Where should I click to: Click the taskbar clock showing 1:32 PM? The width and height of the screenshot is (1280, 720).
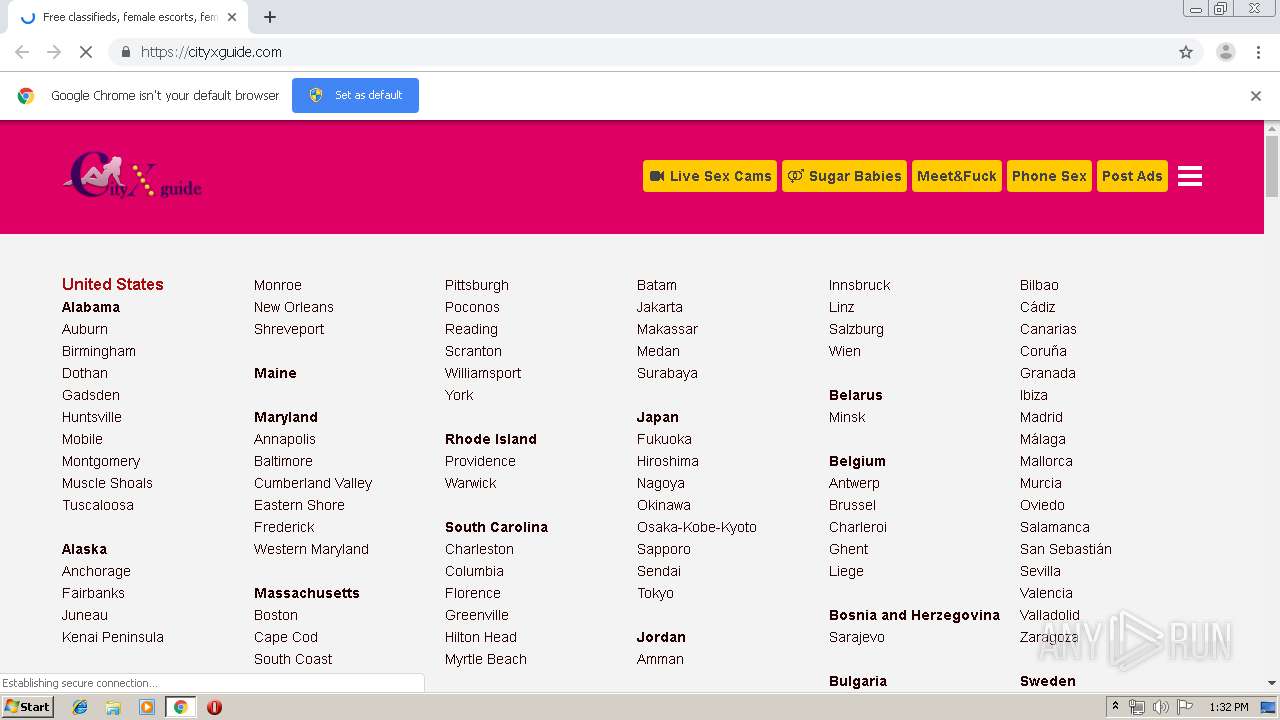(x=1229, y=707)
